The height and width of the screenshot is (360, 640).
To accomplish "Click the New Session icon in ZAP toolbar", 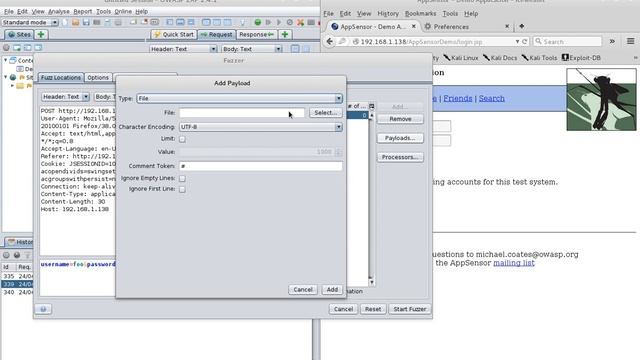I will [65, 22].
